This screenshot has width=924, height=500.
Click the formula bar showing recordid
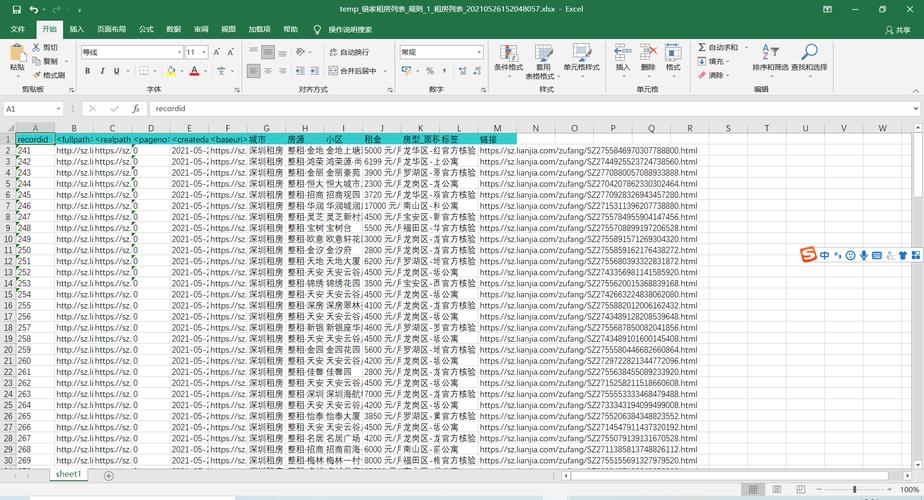pyautogui.click(x=500, y=108)
